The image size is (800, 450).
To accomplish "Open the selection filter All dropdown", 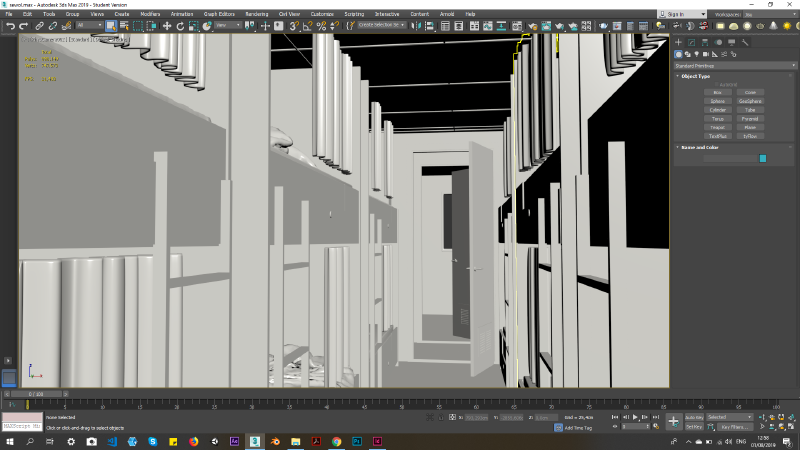I will 88,25.
